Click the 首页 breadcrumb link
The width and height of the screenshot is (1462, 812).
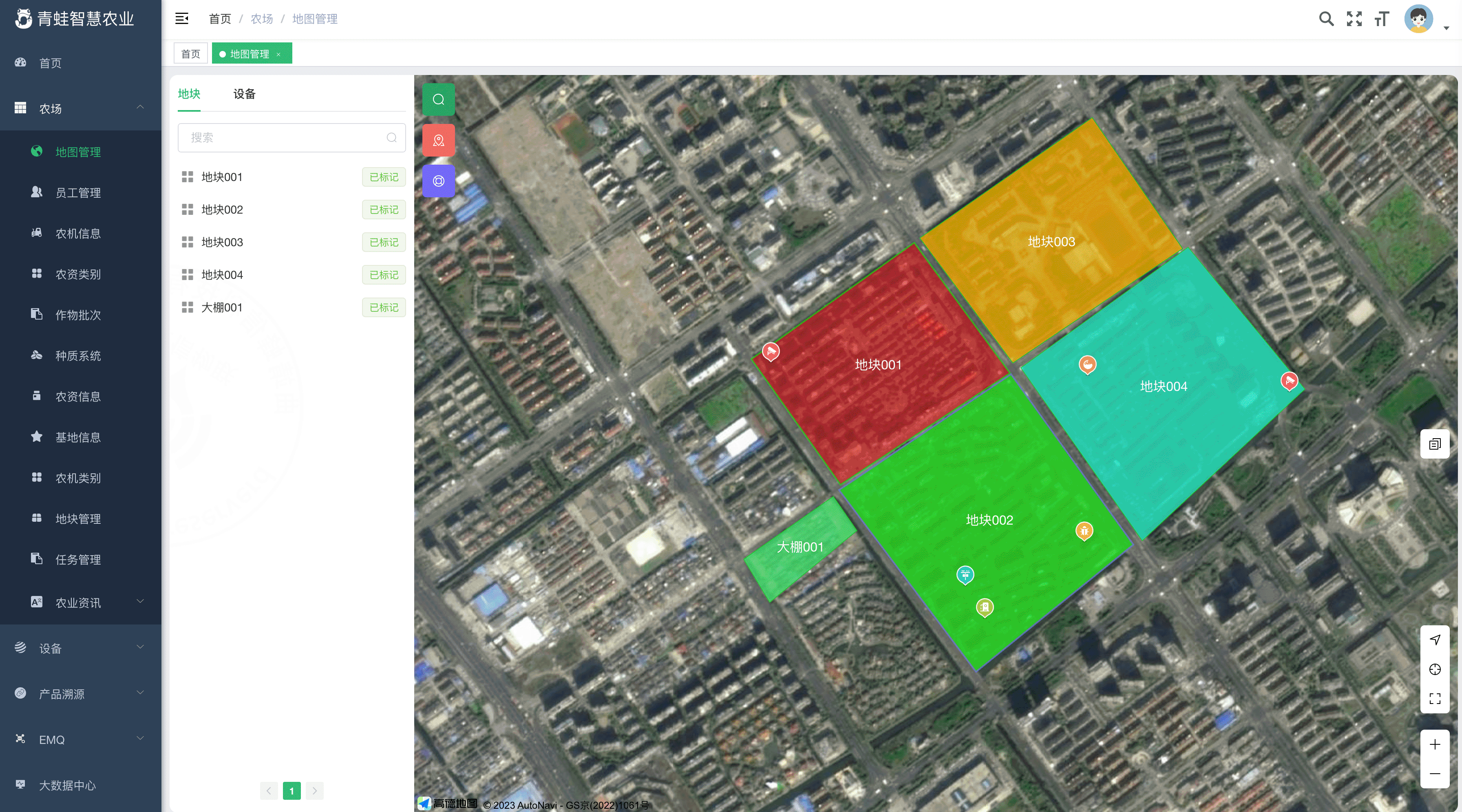click(220, 19)
